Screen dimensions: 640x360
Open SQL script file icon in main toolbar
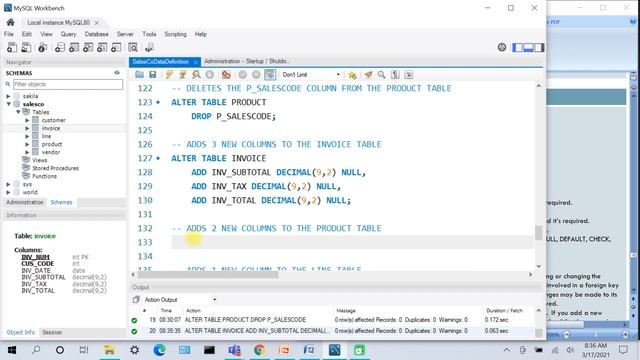pyautogui.click(x=26, y=47)
